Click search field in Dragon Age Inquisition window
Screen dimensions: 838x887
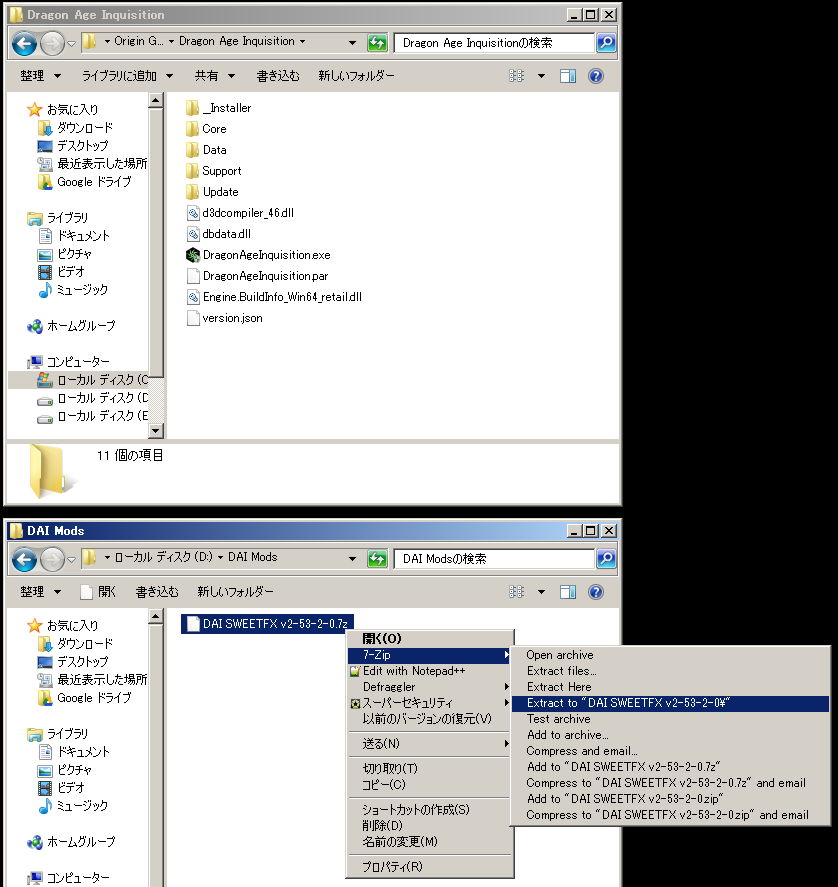point(494,43)
